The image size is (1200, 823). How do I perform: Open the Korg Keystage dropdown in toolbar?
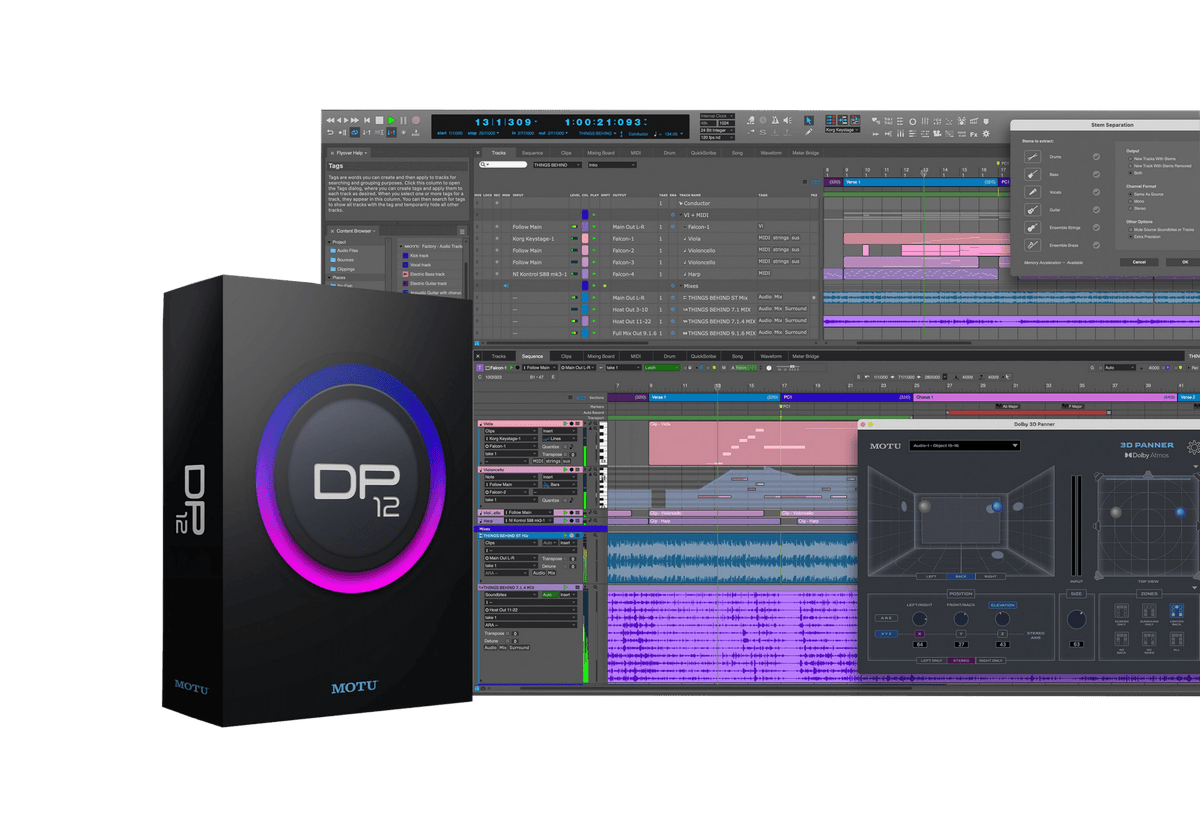[842, 130]
